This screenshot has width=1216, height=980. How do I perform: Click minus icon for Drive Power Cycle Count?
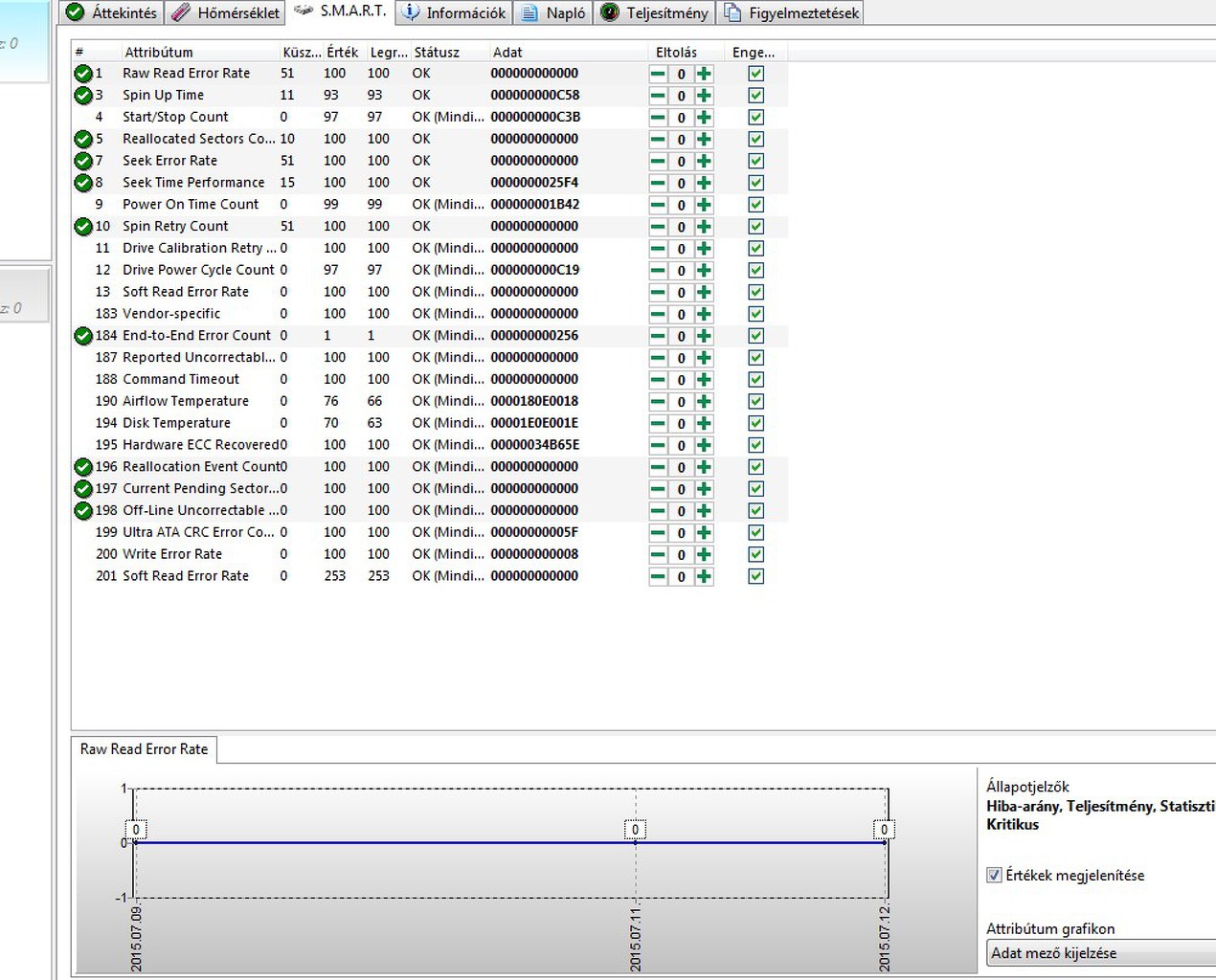(658, 271)
